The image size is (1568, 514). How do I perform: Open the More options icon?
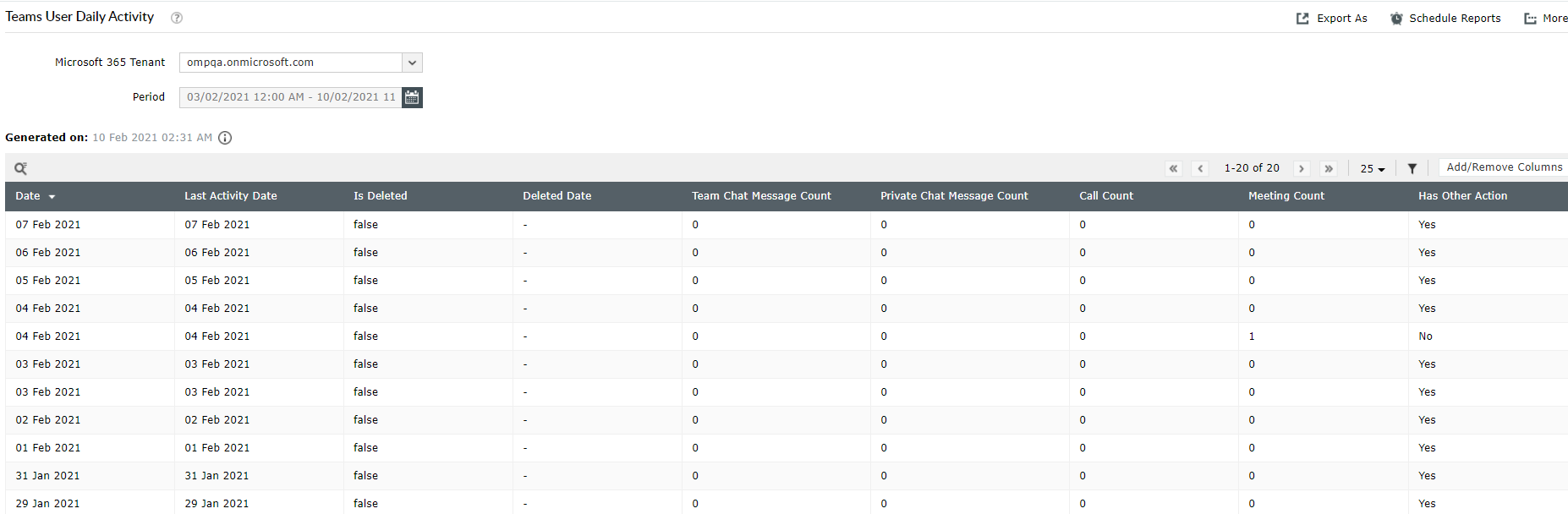[x=1530, y=19]
